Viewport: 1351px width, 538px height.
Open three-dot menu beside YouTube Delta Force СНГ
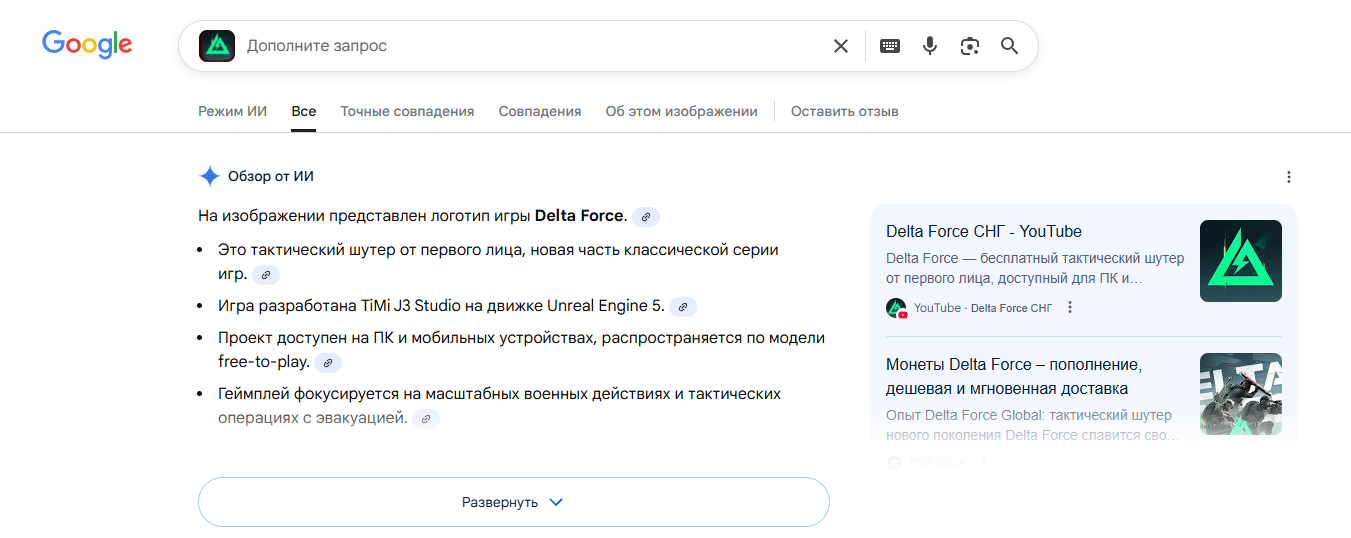pos(1070,308)
